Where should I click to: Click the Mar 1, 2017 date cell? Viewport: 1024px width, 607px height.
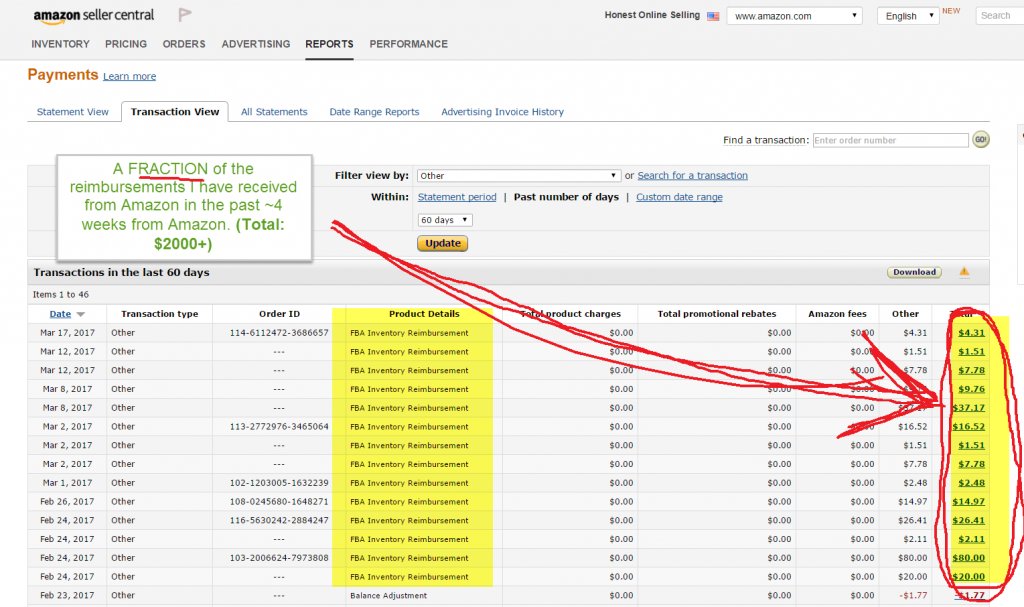click(69, 483)
